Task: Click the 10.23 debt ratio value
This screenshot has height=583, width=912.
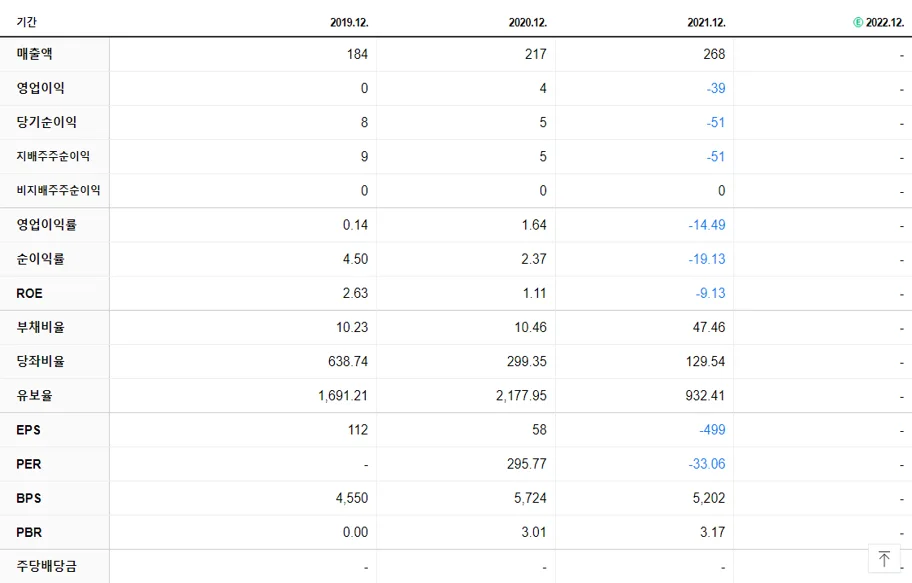Action: [352, 328]
